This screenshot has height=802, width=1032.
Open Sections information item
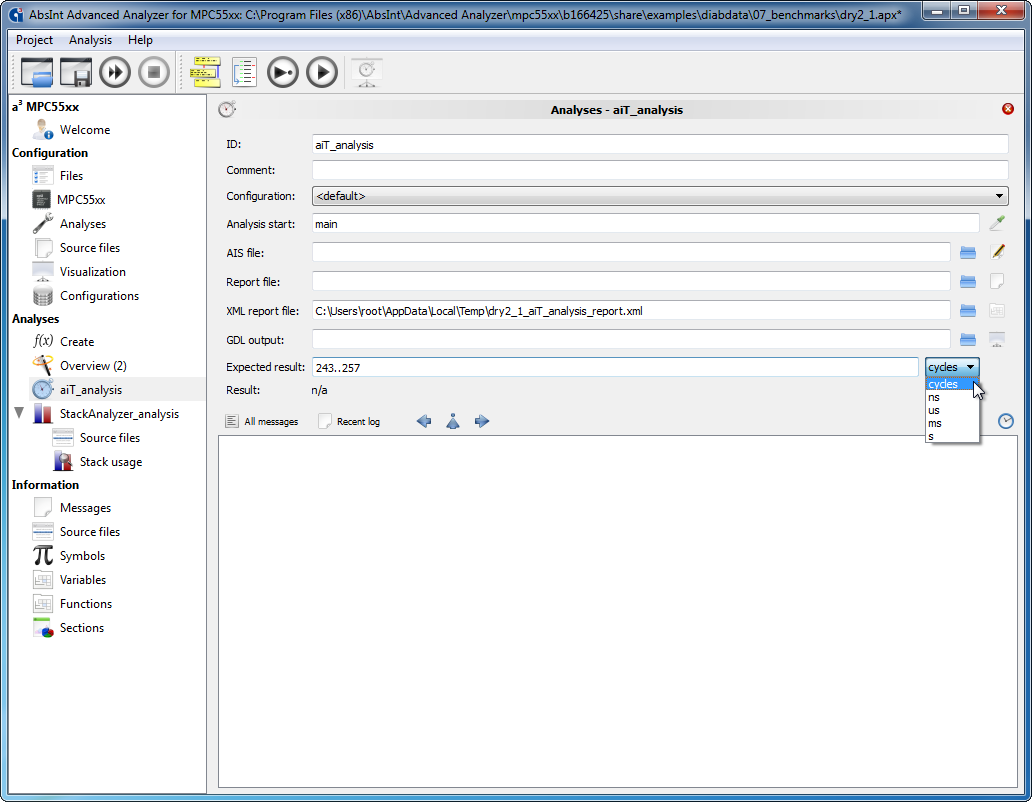coord(82,628)
